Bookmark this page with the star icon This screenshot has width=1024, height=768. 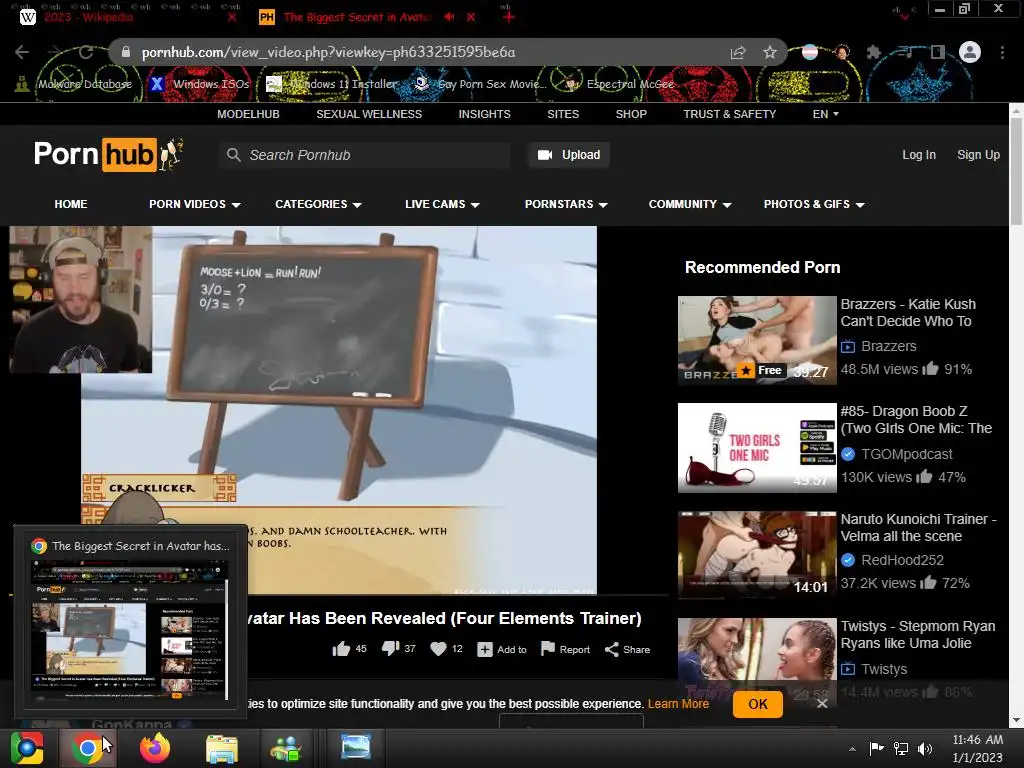click(x=770, y=52)
